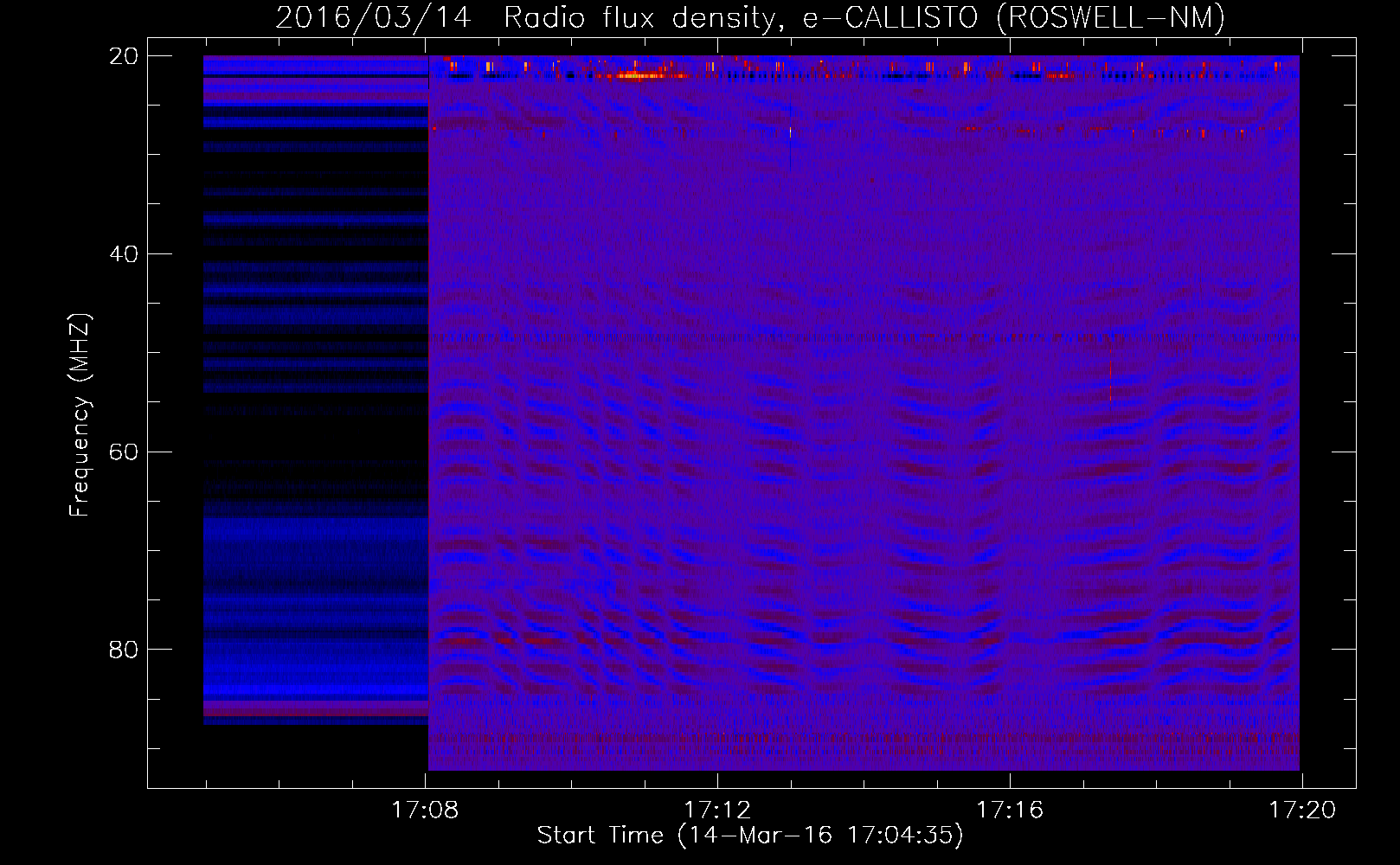Click the '17:20' time tick label
The width and height of the screenshot is (1400, 865).
point(1302,810)
